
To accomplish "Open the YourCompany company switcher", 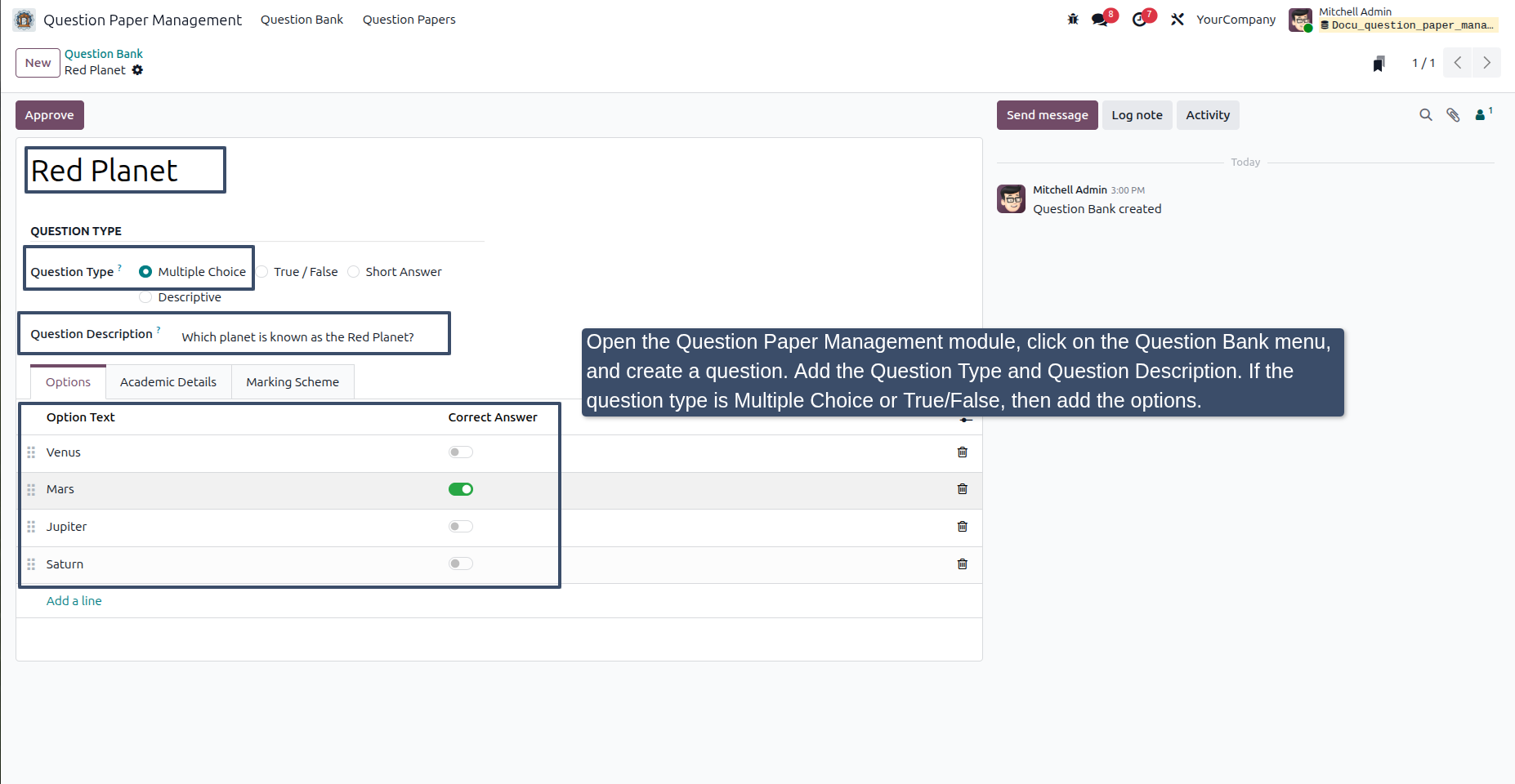I will pyautogui.click(x=1236, y=20).
